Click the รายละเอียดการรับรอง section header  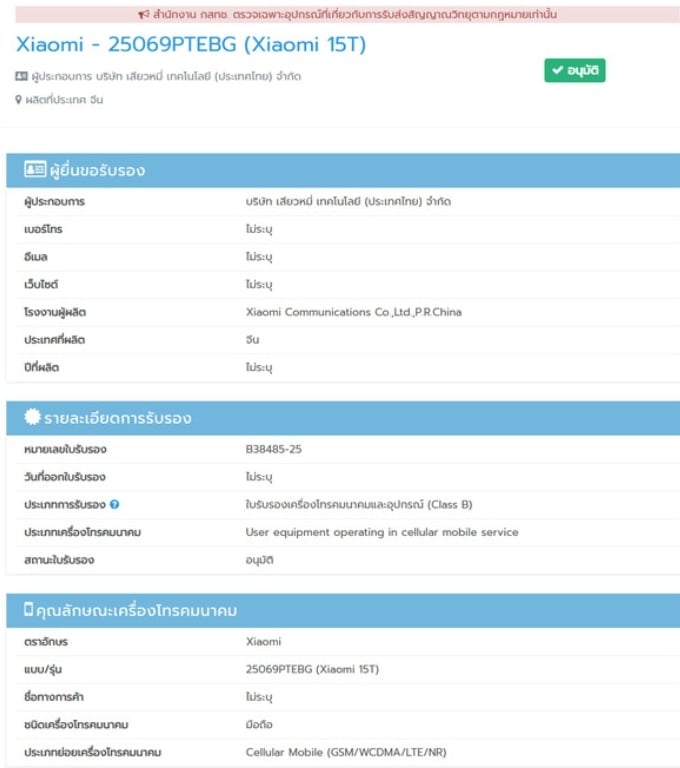pyautogui.click(x=343, y=418)
